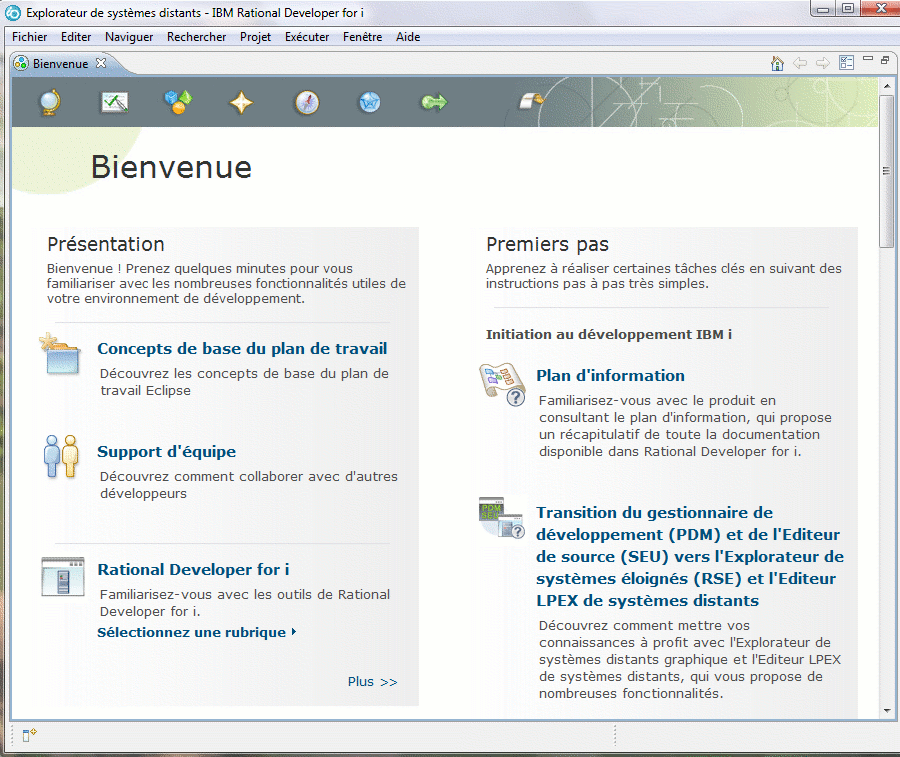Click the scrollbar down arrow
The image size is (900, 757).
click(887, 711)
